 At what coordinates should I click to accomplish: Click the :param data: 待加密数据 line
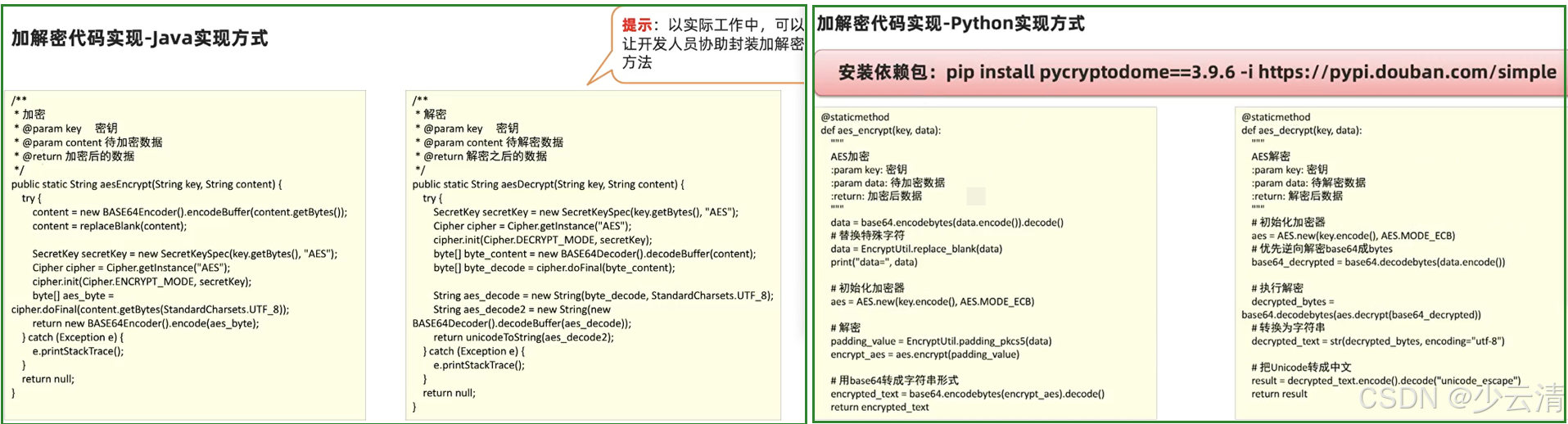[888, 183]
